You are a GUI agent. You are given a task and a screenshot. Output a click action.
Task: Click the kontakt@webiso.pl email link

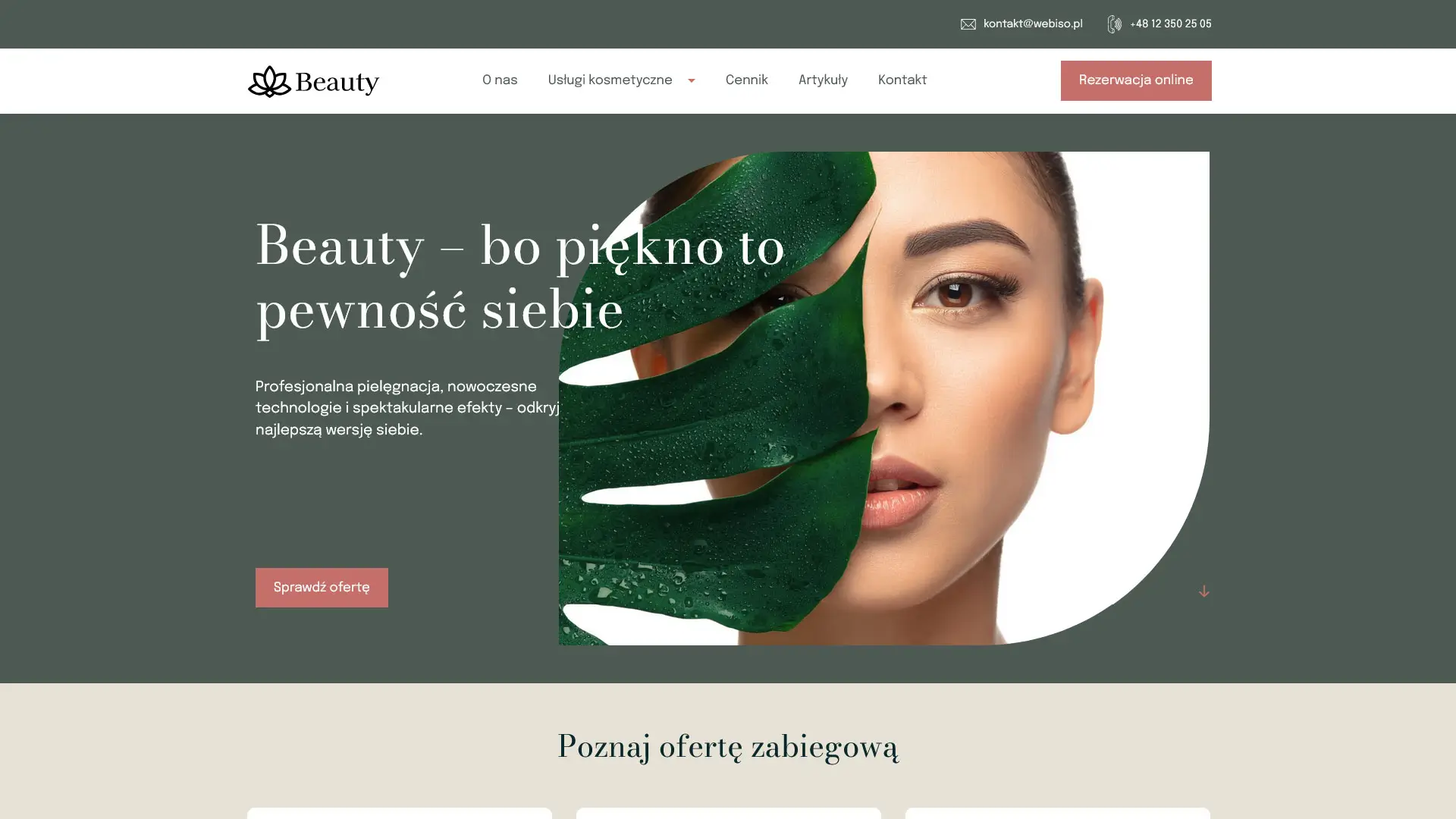click(x=1033, y=24)
